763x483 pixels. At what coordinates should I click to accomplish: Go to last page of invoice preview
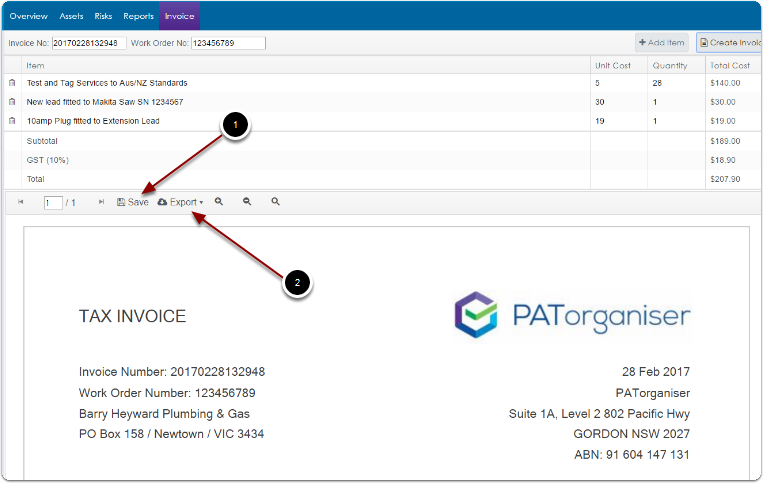coord(101,202)
